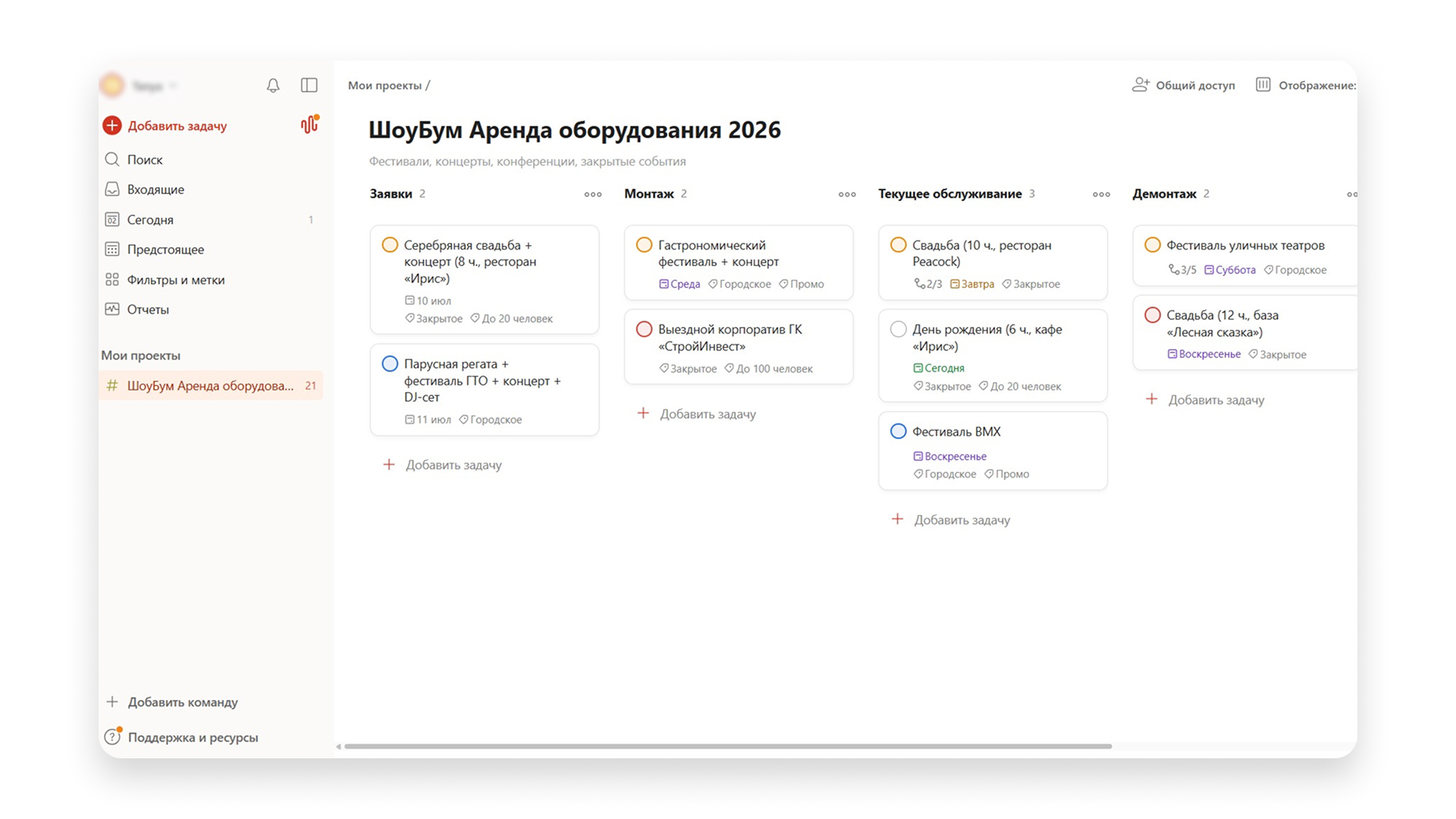Complete task Парусная регата + фестиваль ГТО

point(390,364)
